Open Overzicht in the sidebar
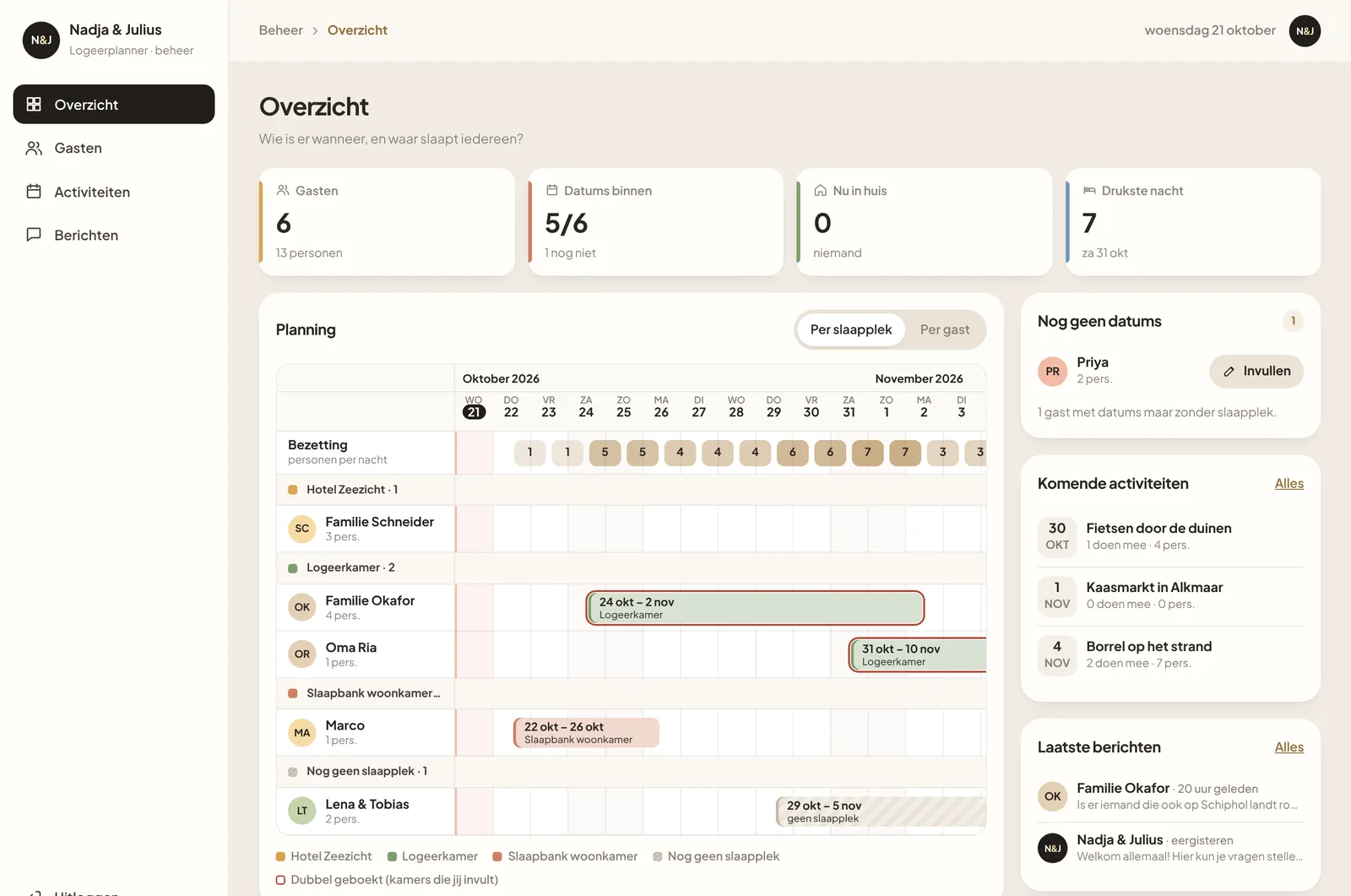 pyautogui.click(x=114, y=104)
